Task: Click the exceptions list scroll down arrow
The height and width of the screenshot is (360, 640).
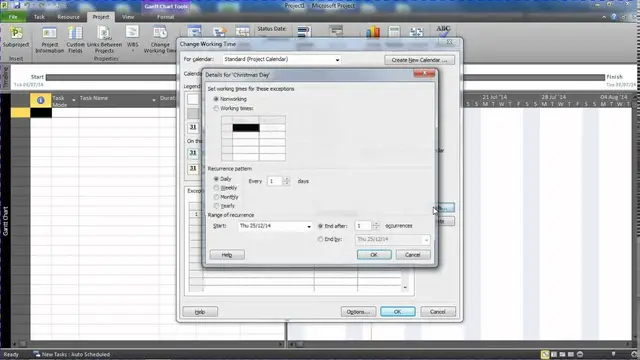Action: click(x=405, y=287)
